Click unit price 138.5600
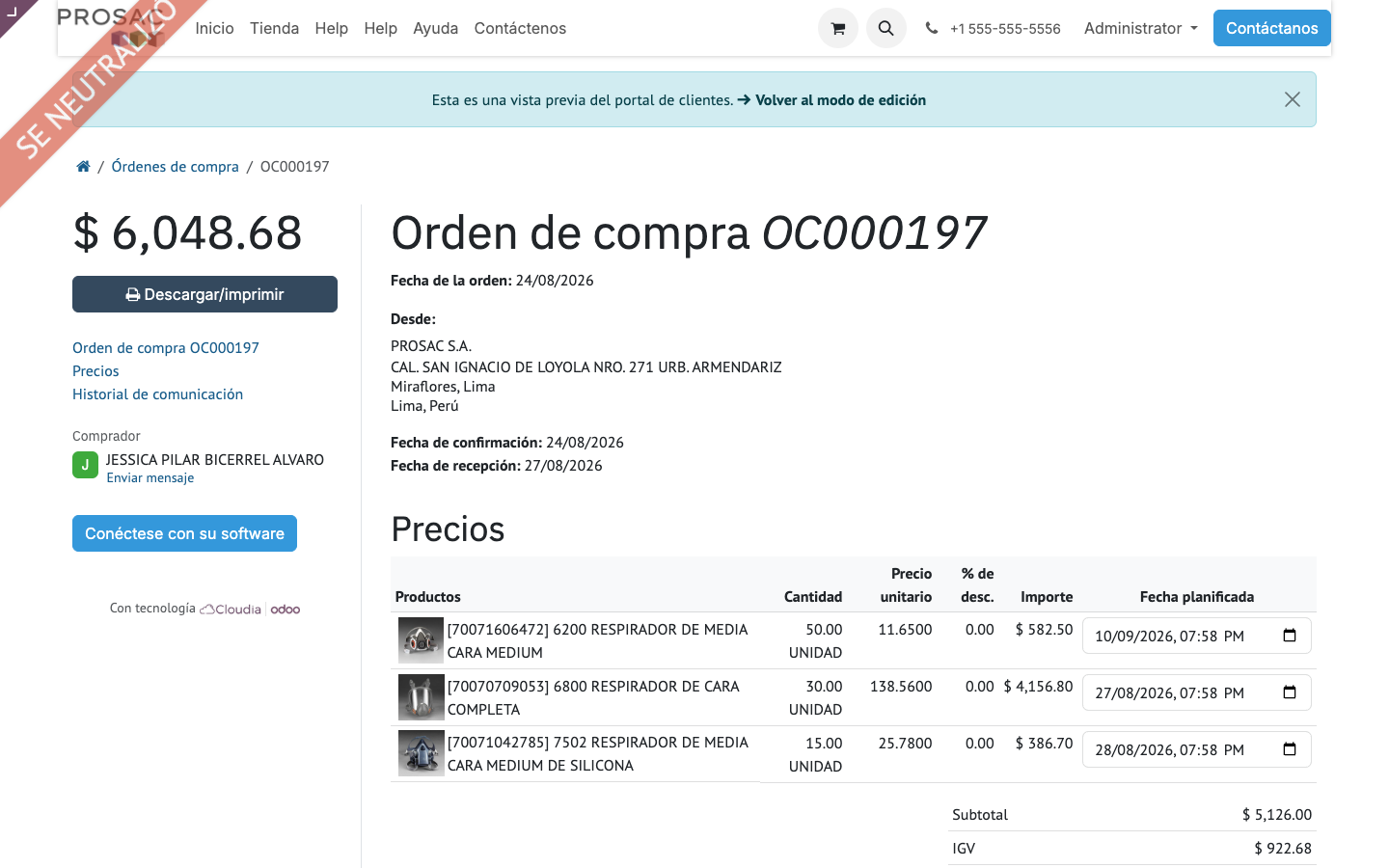1389x868 pixels. tap(901, 686)
